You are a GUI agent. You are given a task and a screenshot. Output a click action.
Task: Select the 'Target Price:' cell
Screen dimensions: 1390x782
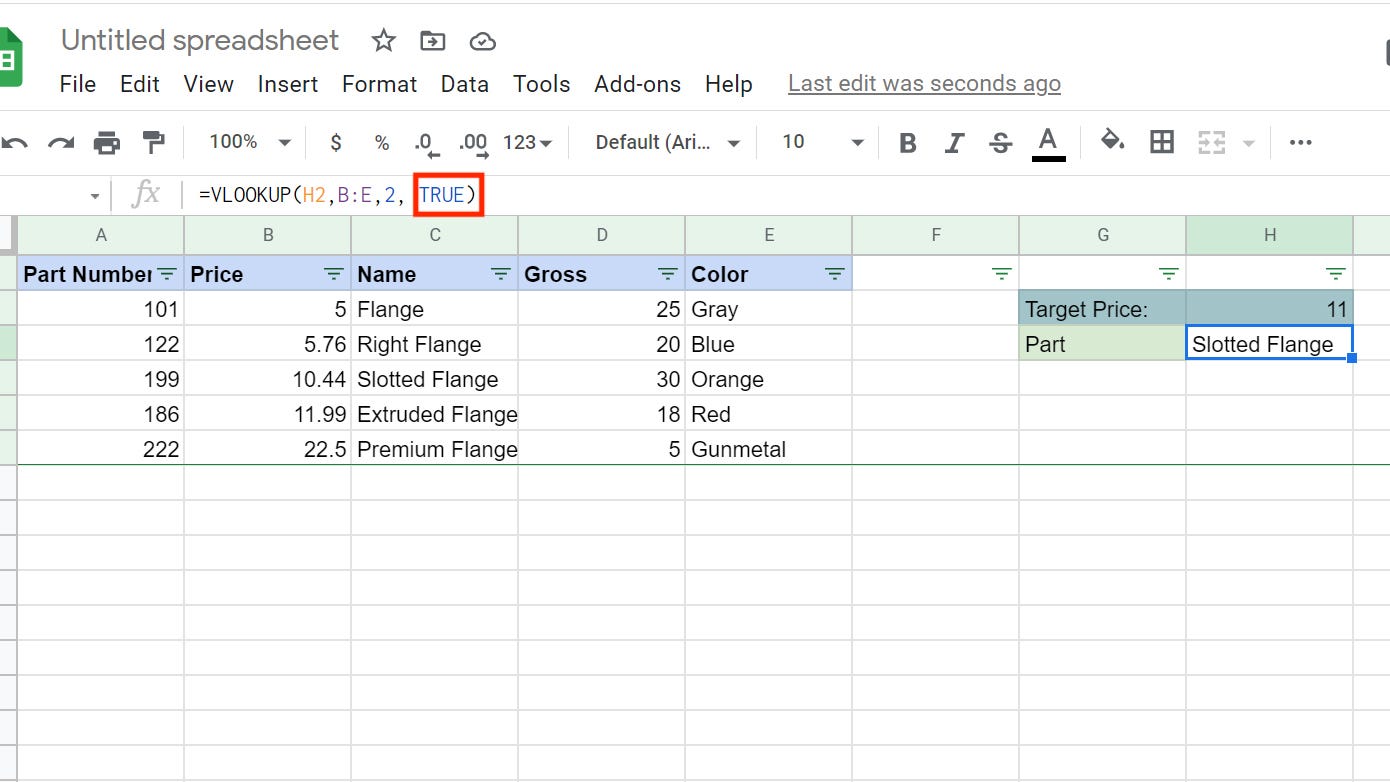click(x=1103, y=308)
